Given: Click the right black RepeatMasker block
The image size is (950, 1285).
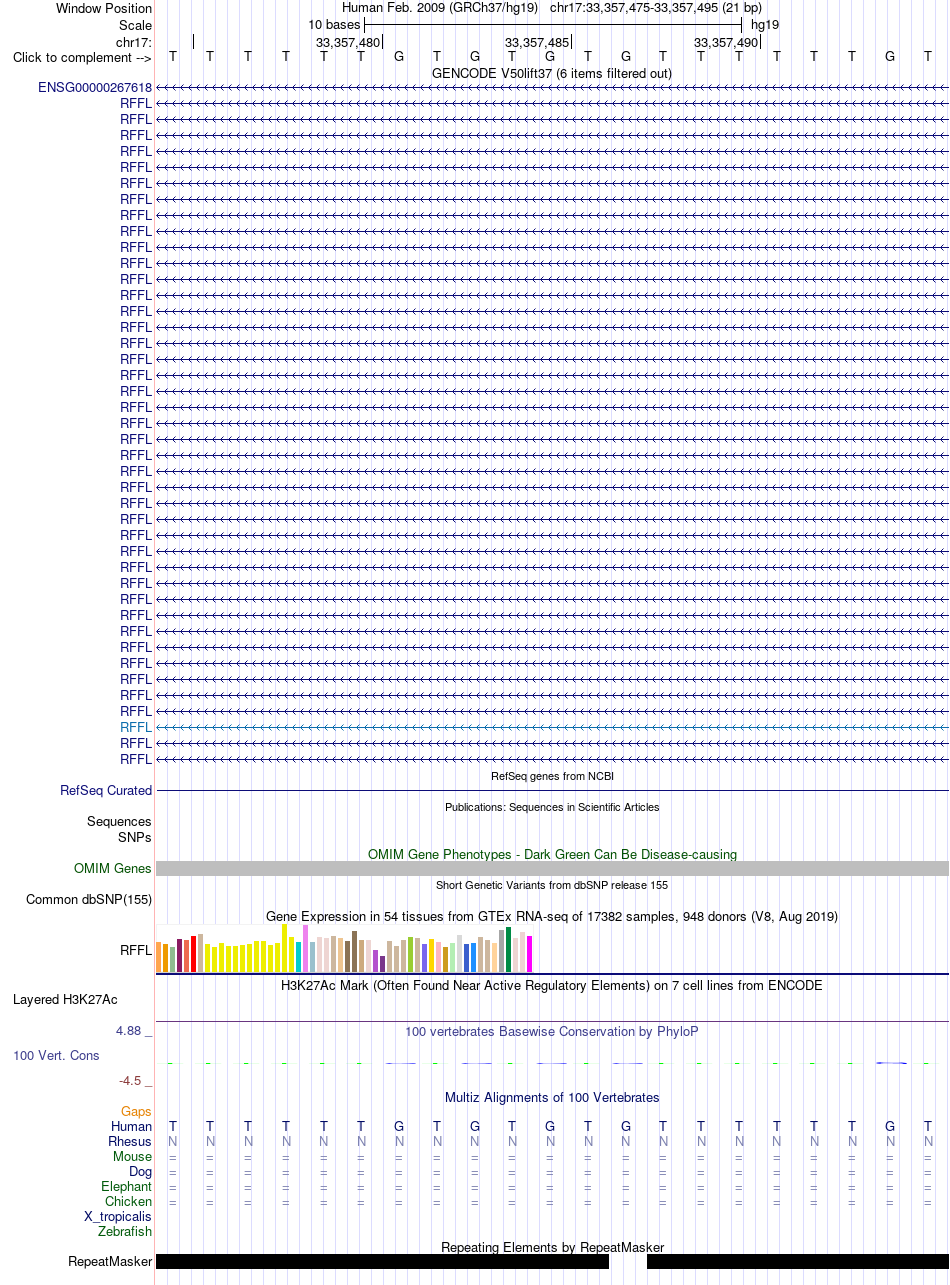Looking at the screenshot, I should point(798,1262).
